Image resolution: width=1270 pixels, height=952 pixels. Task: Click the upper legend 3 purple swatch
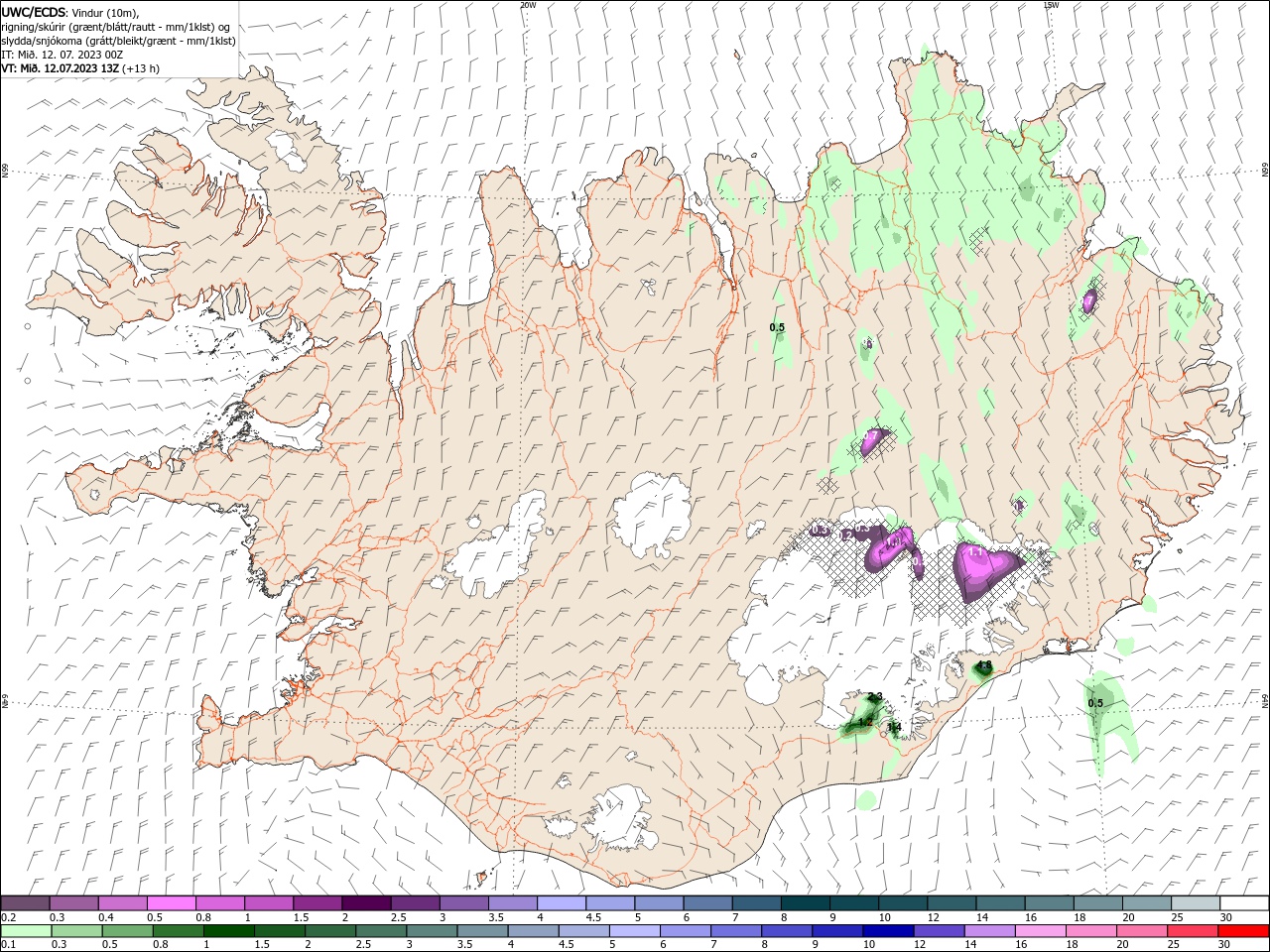pos(464,903)
